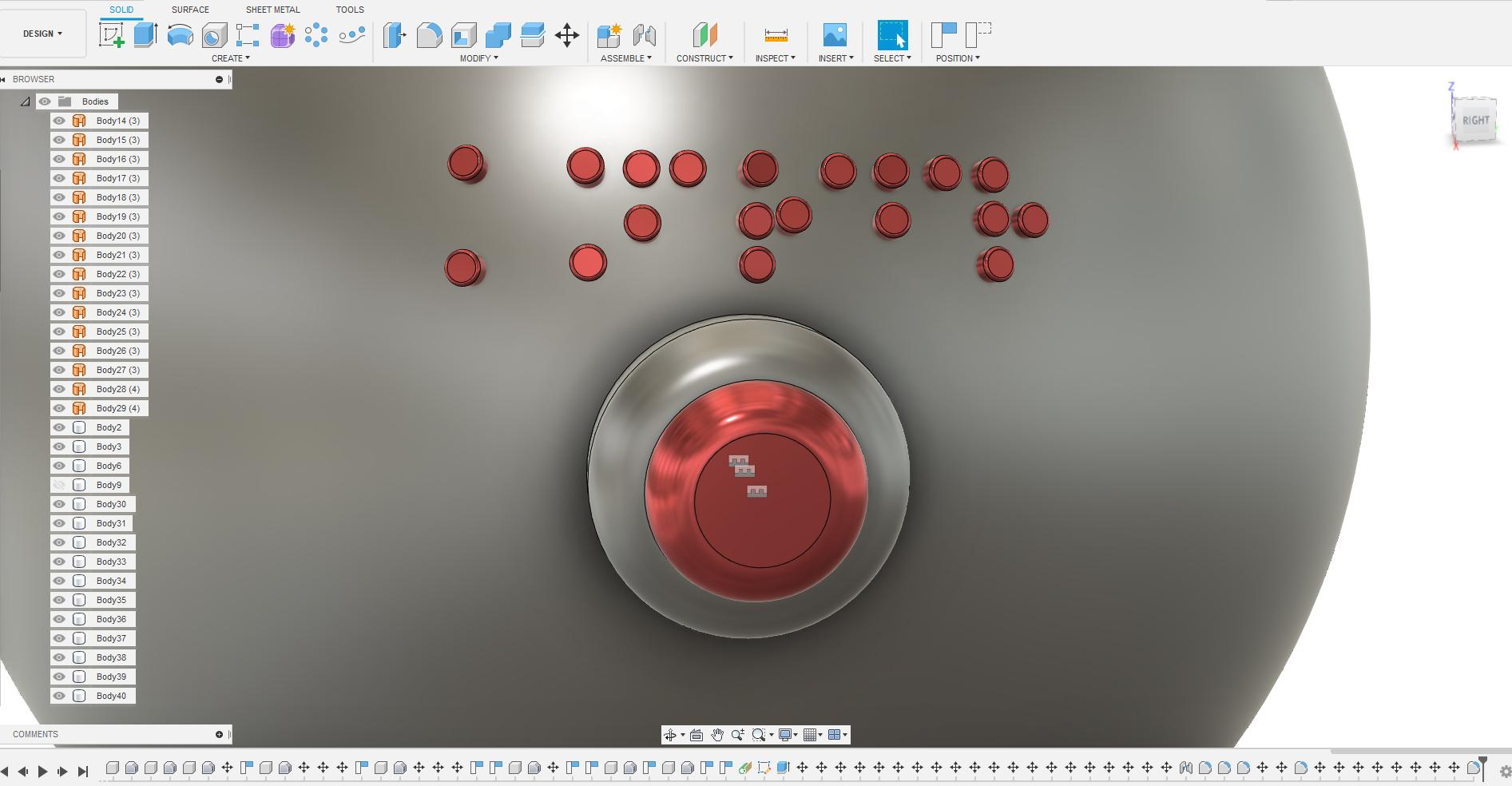Toggle visibility of Body36

pos(59,619)
